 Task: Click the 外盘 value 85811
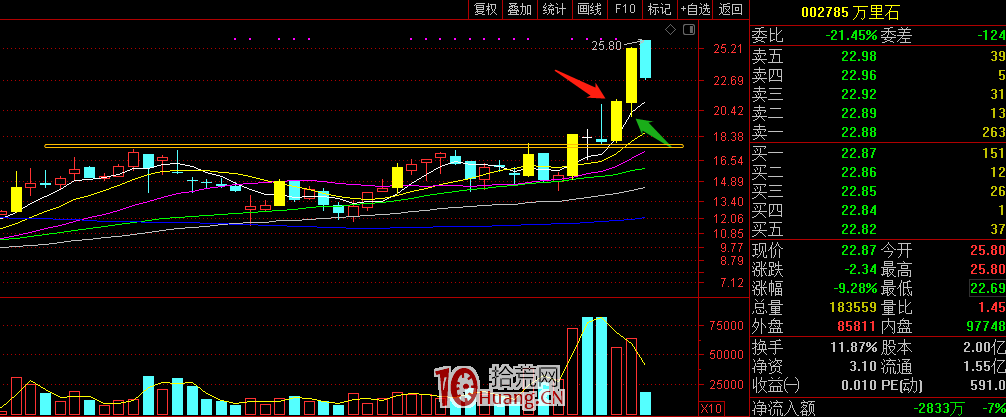(855, 327)
